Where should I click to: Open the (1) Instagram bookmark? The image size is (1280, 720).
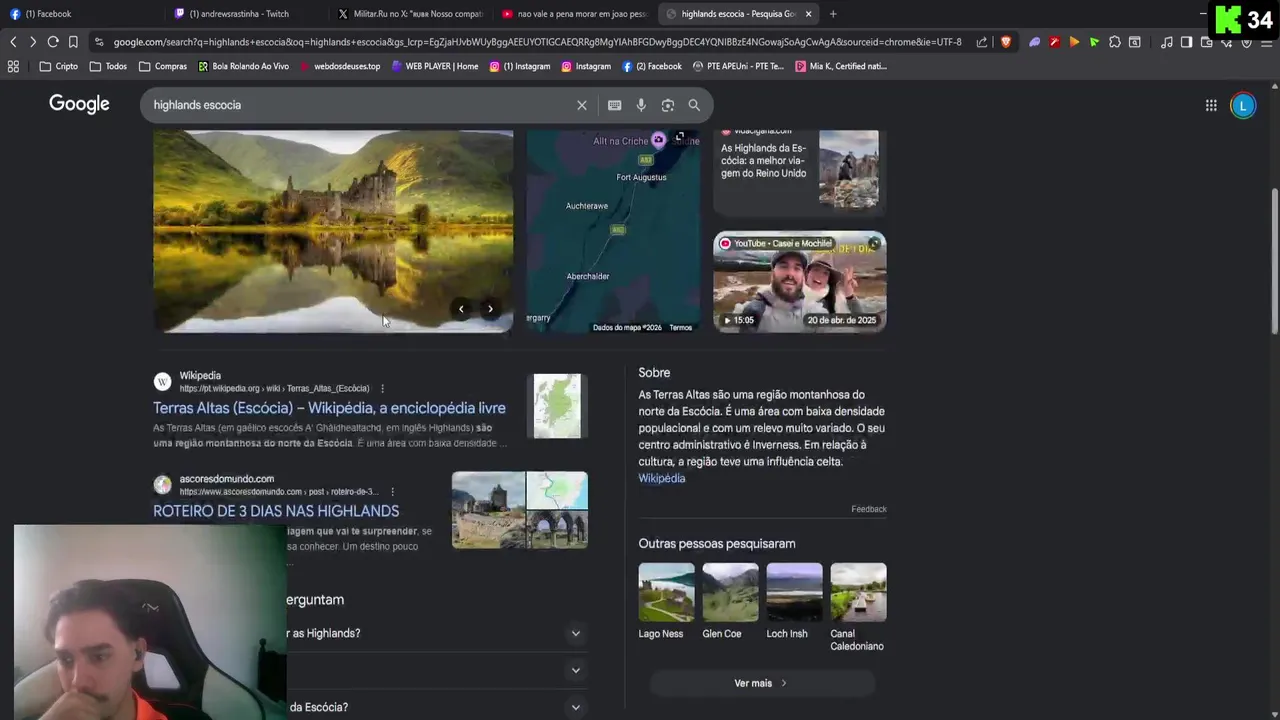coord(520,66)
